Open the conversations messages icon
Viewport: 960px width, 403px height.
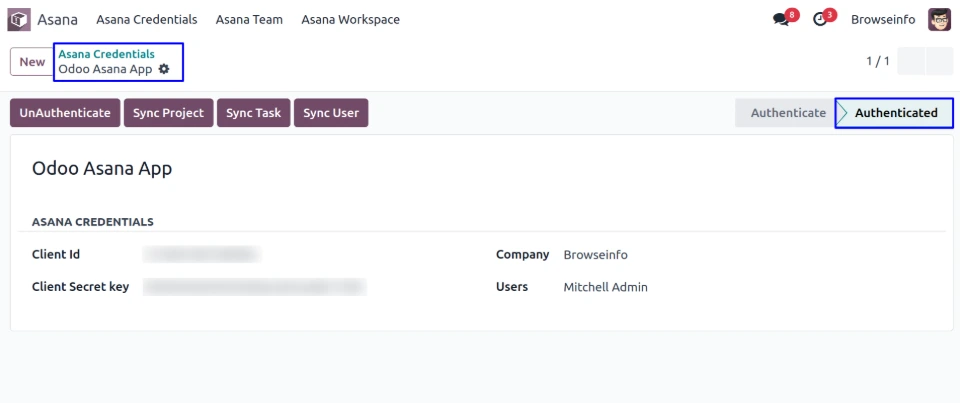781,20
